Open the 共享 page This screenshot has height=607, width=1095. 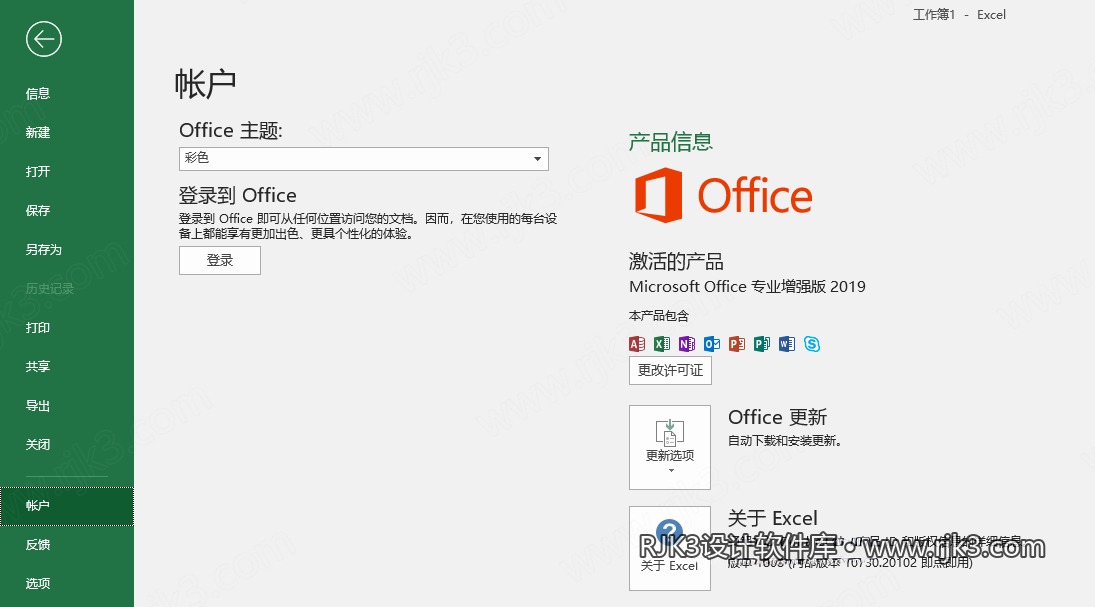tap(38, 367)
